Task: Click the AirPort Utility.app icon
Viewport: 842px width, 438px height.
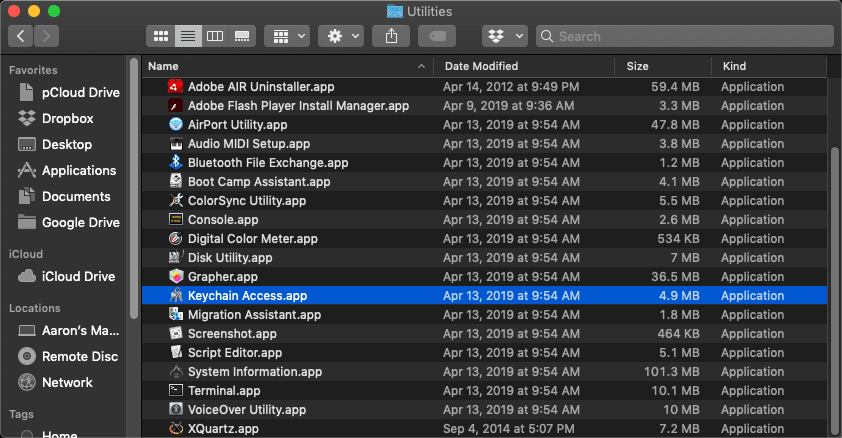Action: pos(176,125)
